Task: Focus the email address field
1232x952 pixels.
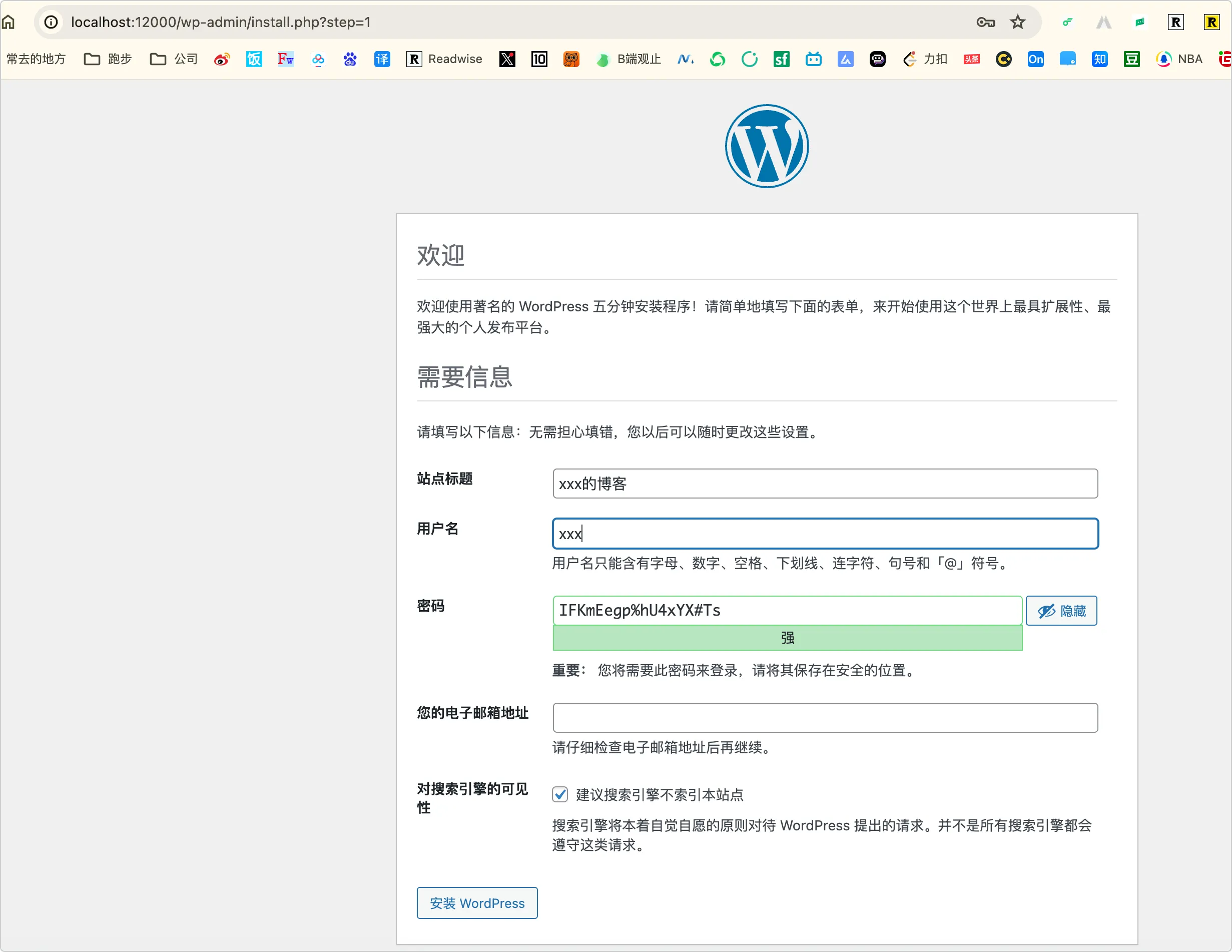Action: pos(824,717)
